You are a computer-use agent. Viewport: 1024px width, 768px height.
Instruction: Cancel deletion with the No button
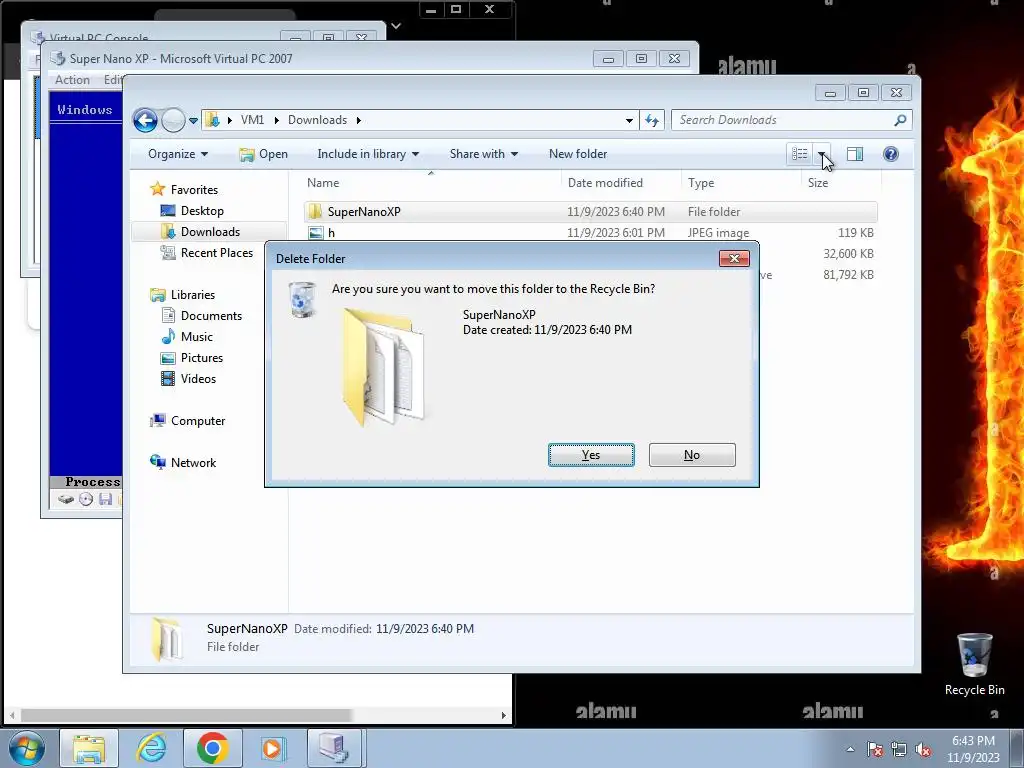pos(692,455)
